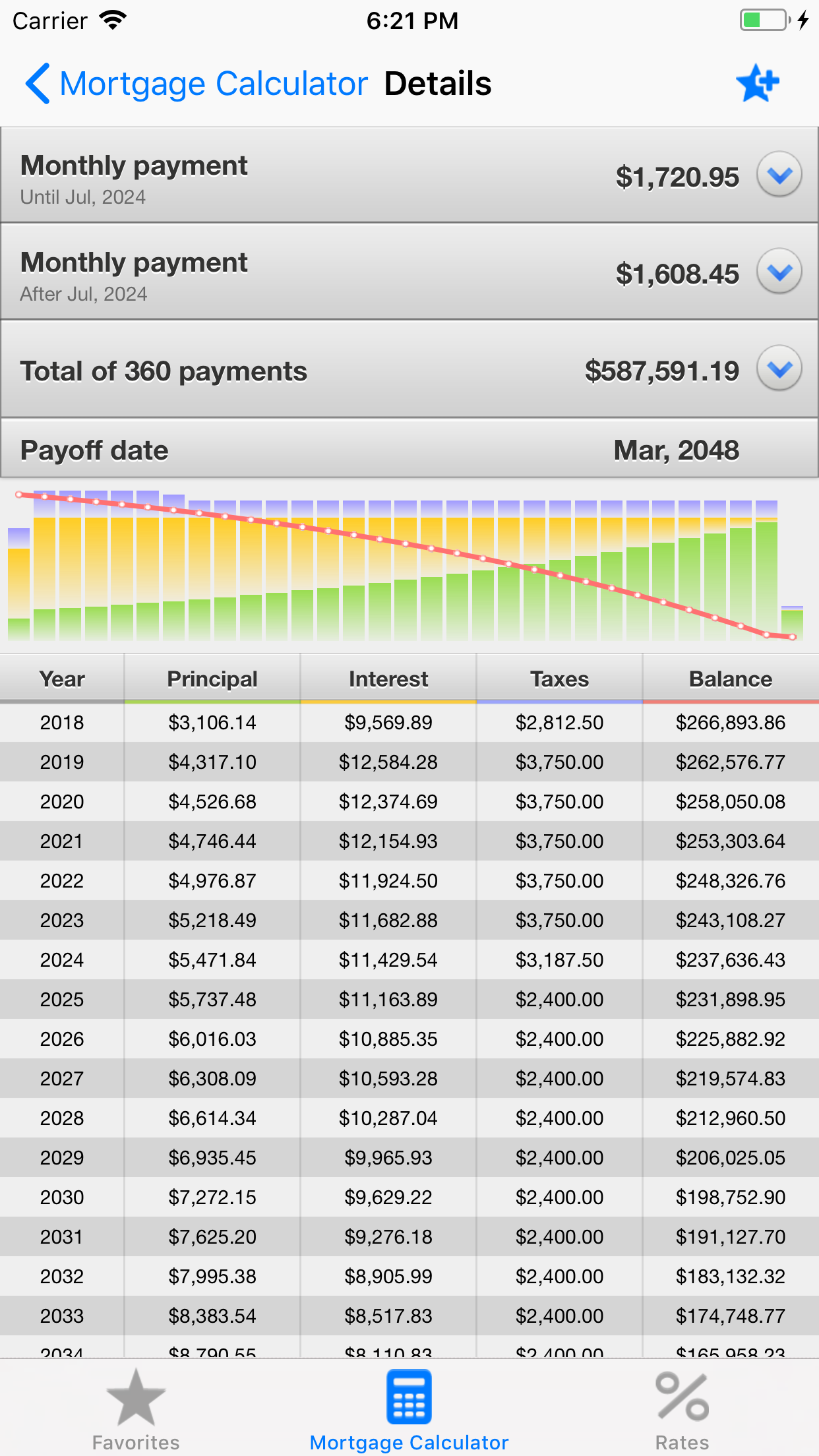Tap the Year column header
The image size is (819, 1456).
coord(62,679)
